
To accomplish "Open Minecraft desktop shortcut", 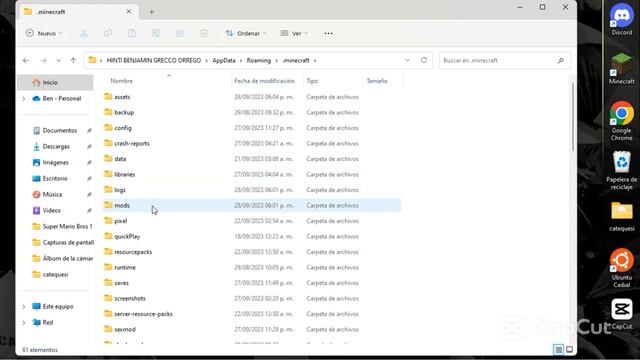I will 622,68.
